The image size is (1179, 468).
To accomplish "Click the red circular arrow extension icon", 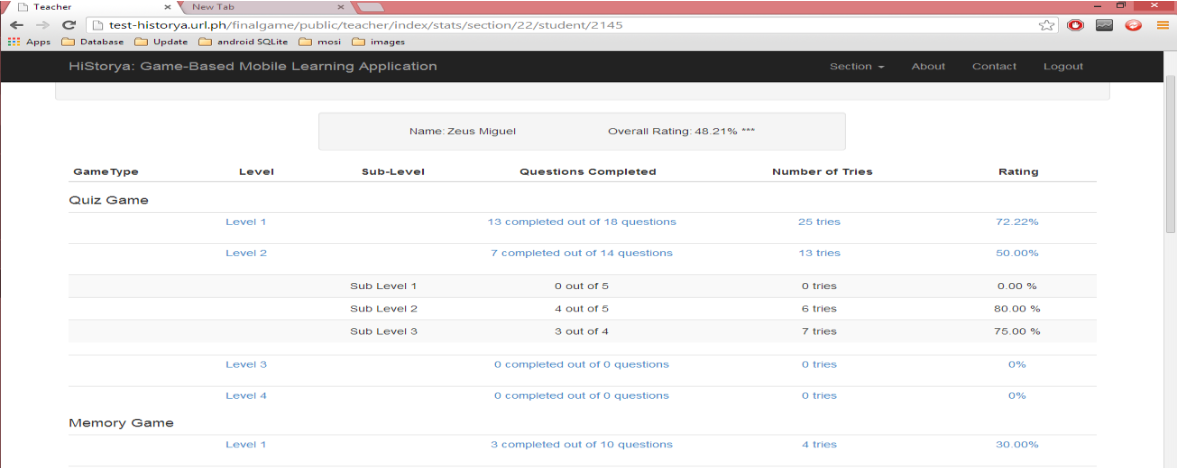I will tap(1133, 25).
